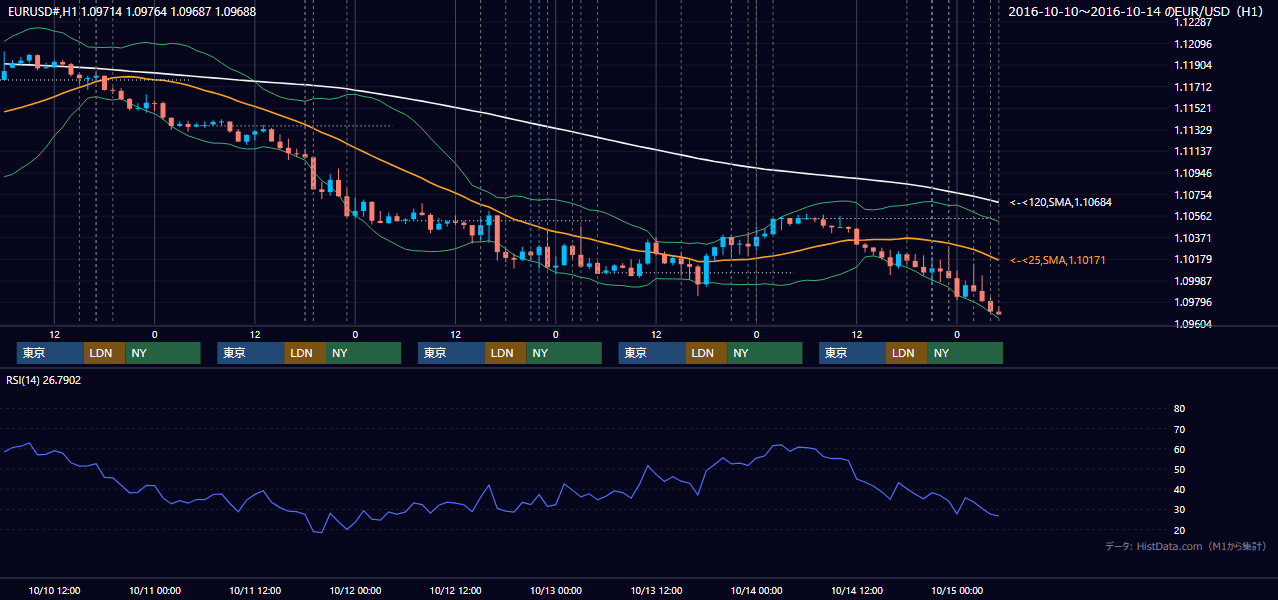This screenshot has width=1278, height=600.
Task: Click RSI scale value 20
Action: [x=1179, y=530]
